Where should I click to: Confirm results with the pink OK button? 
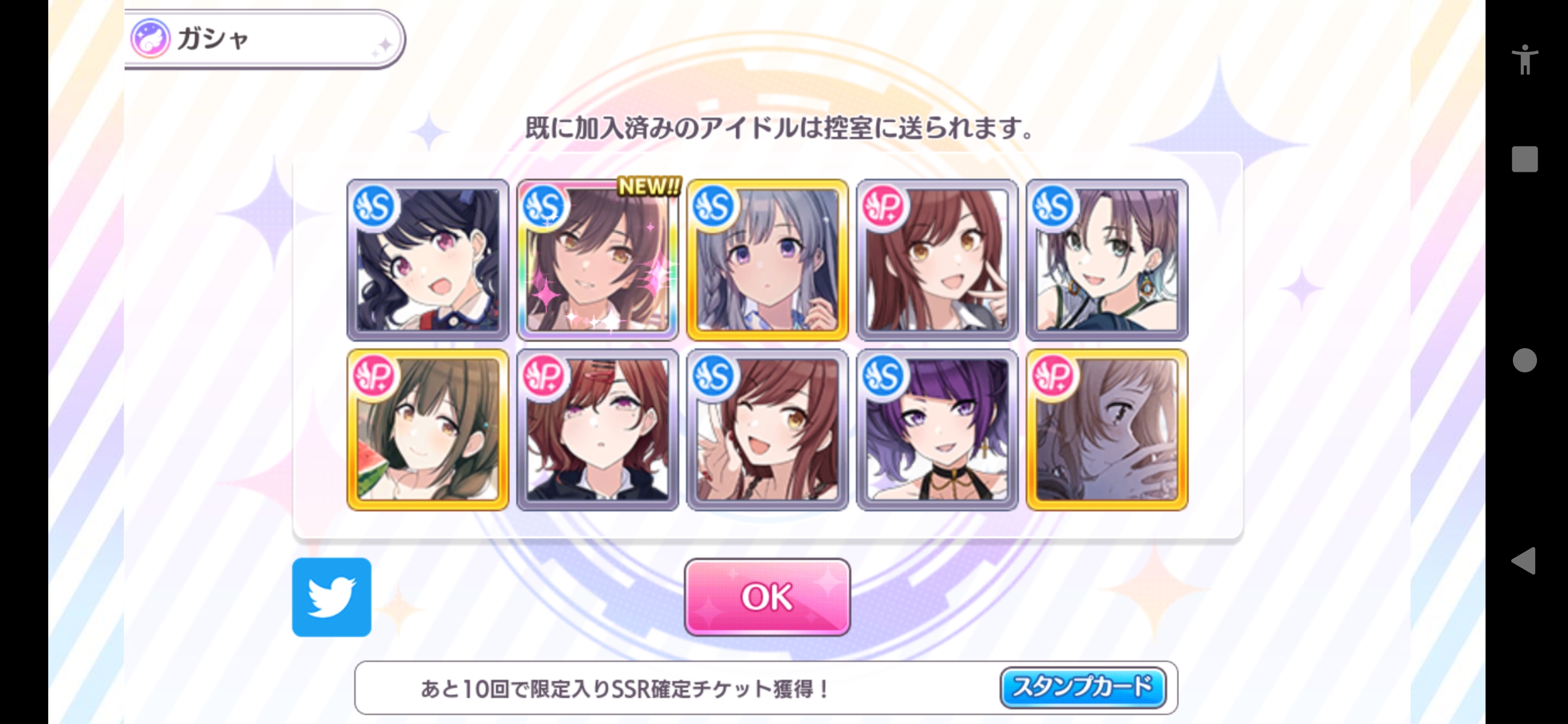767,597
